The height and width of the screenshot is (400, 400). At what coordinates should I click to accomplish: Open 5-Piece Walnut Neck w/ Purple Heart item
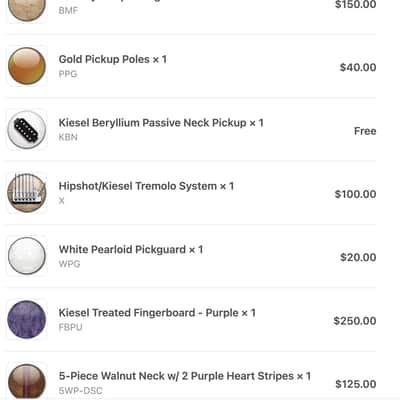click(185, 376)
